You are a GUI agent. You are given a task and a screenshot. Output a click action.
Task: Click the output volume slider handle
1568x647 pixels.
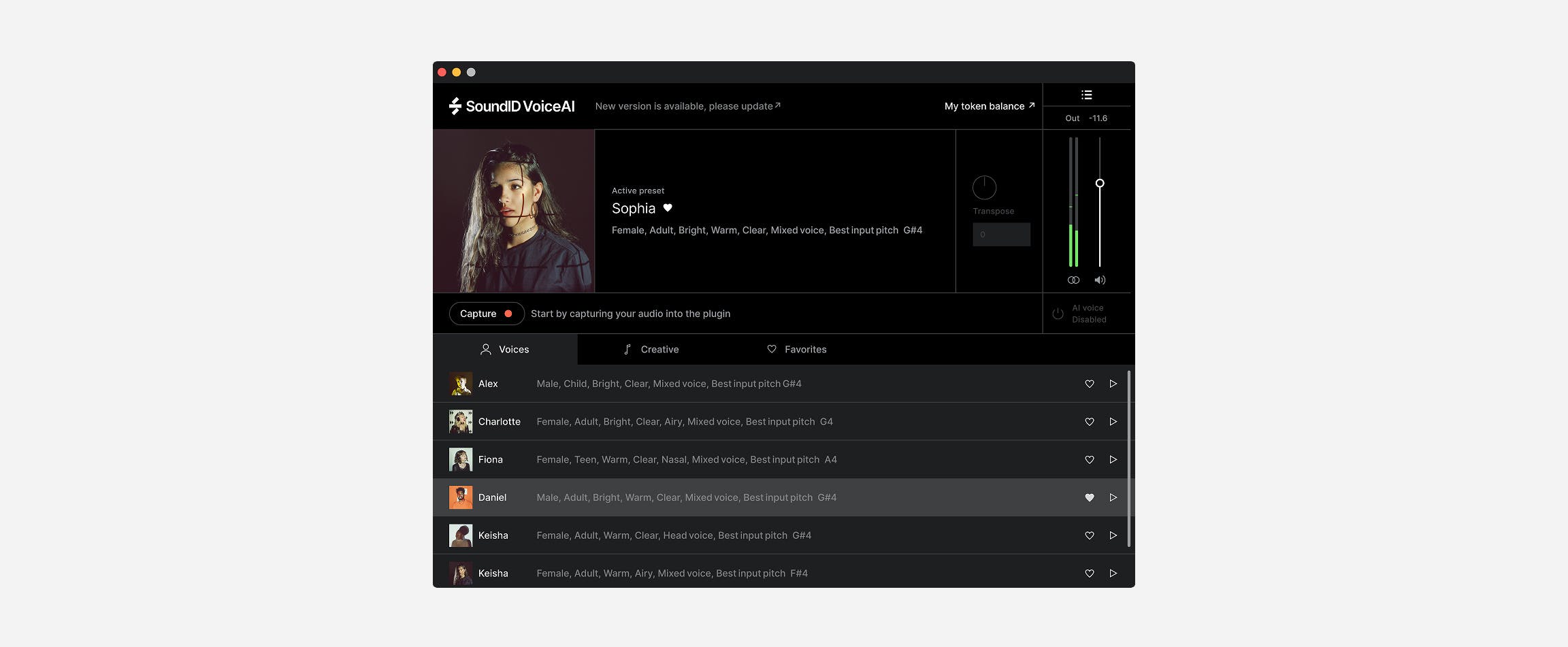point(1100,183)
